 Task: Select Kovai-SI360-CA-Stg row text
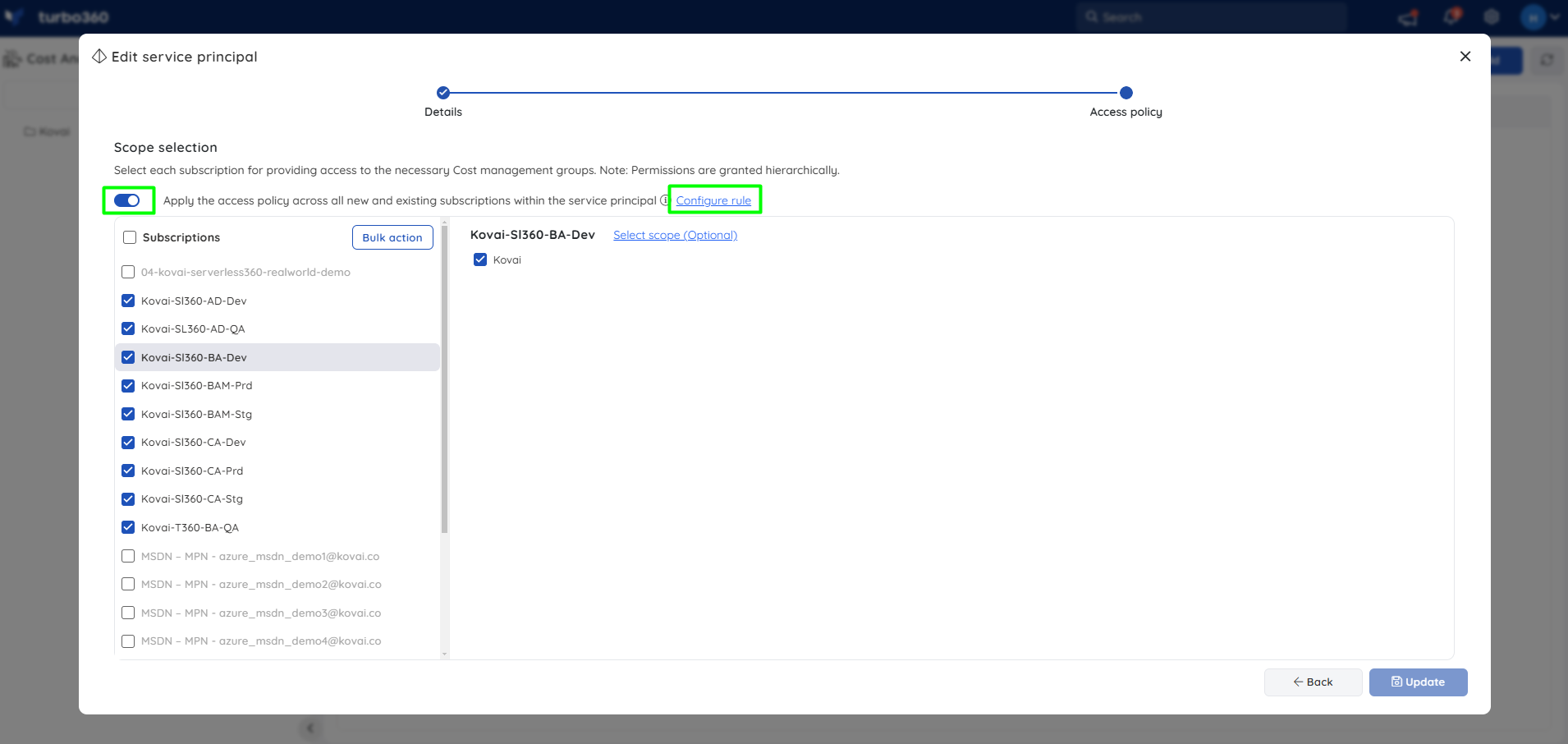[x=191, y=498]
